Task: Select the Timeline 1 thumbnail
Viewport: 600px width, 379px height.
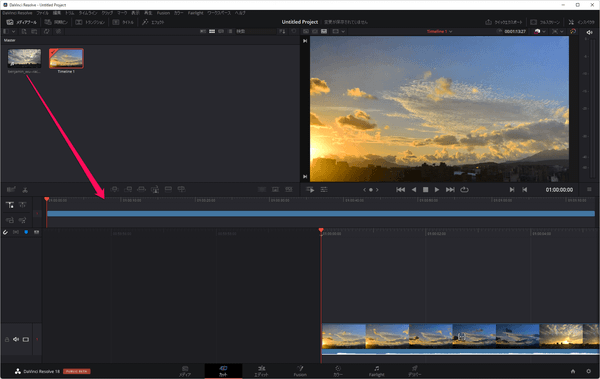Action: [66, 58]
